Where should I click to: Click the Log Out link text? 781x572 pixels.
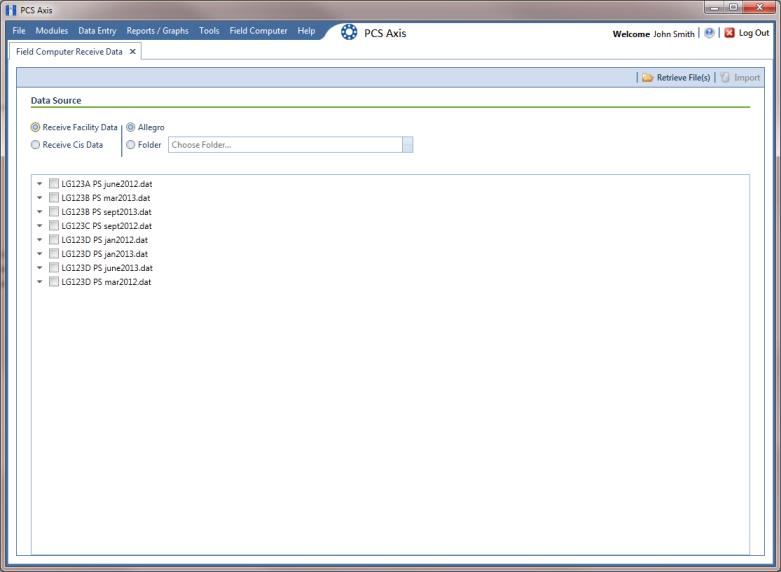754,33
